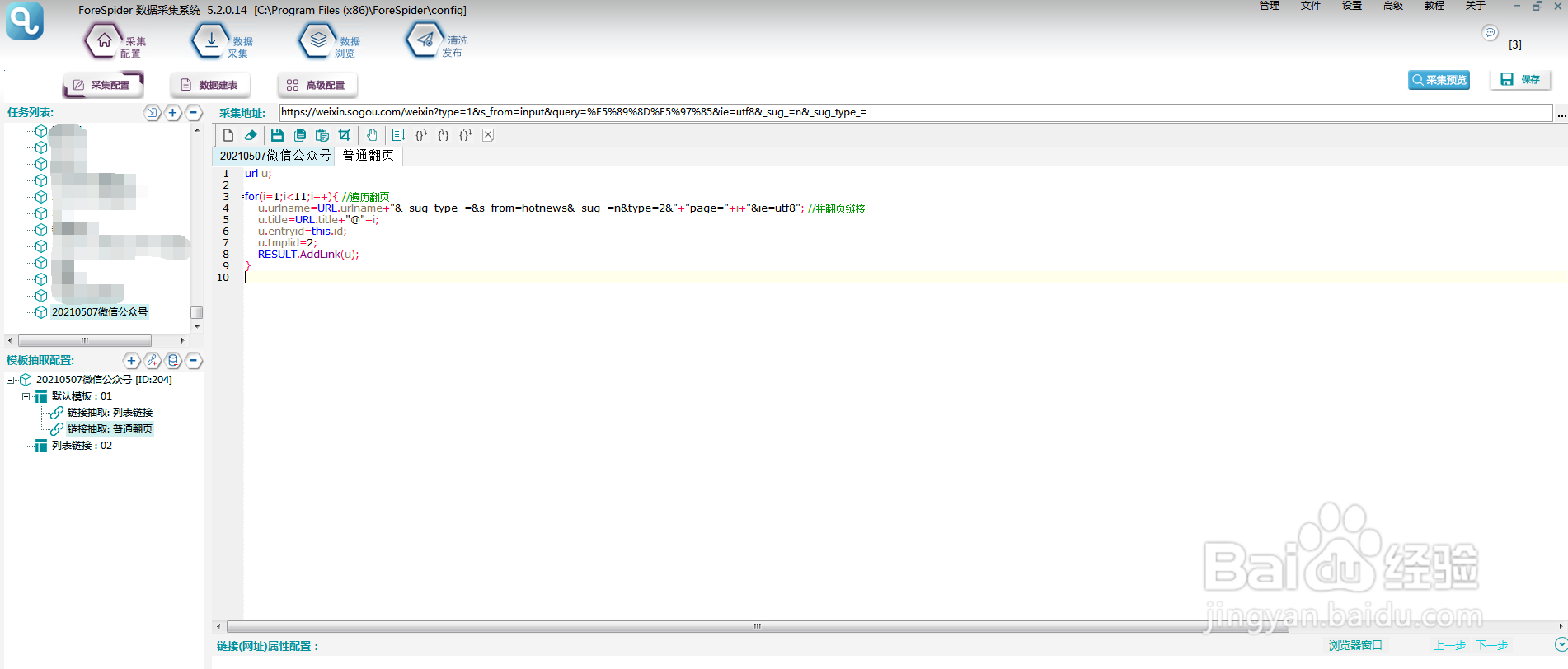
Task: Switch to the 高级配置 tab
Action: [317, 85]
